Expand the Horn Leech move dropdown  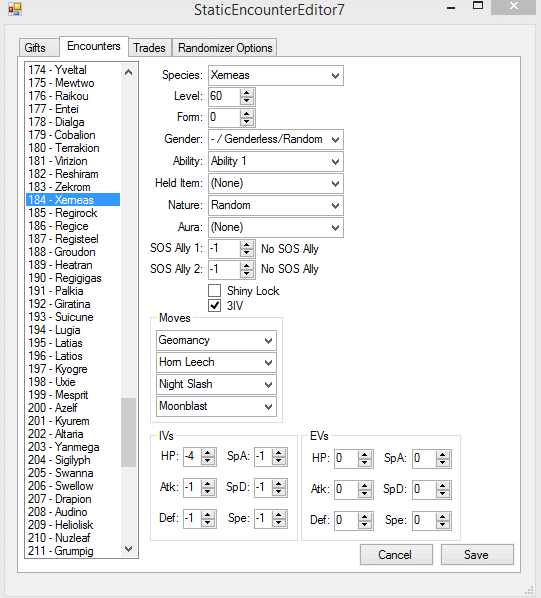(216, 362)
